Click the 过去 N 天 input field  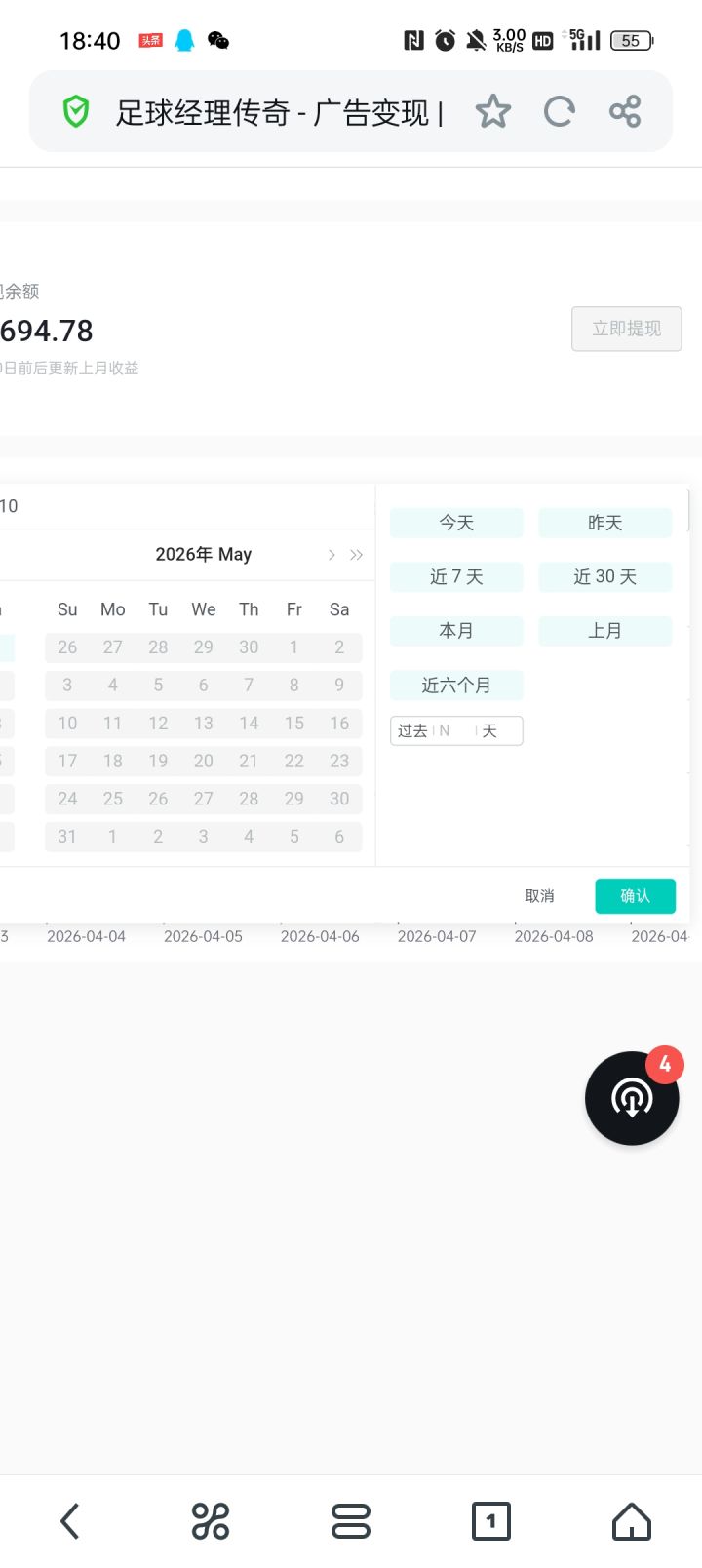[456, 730]
